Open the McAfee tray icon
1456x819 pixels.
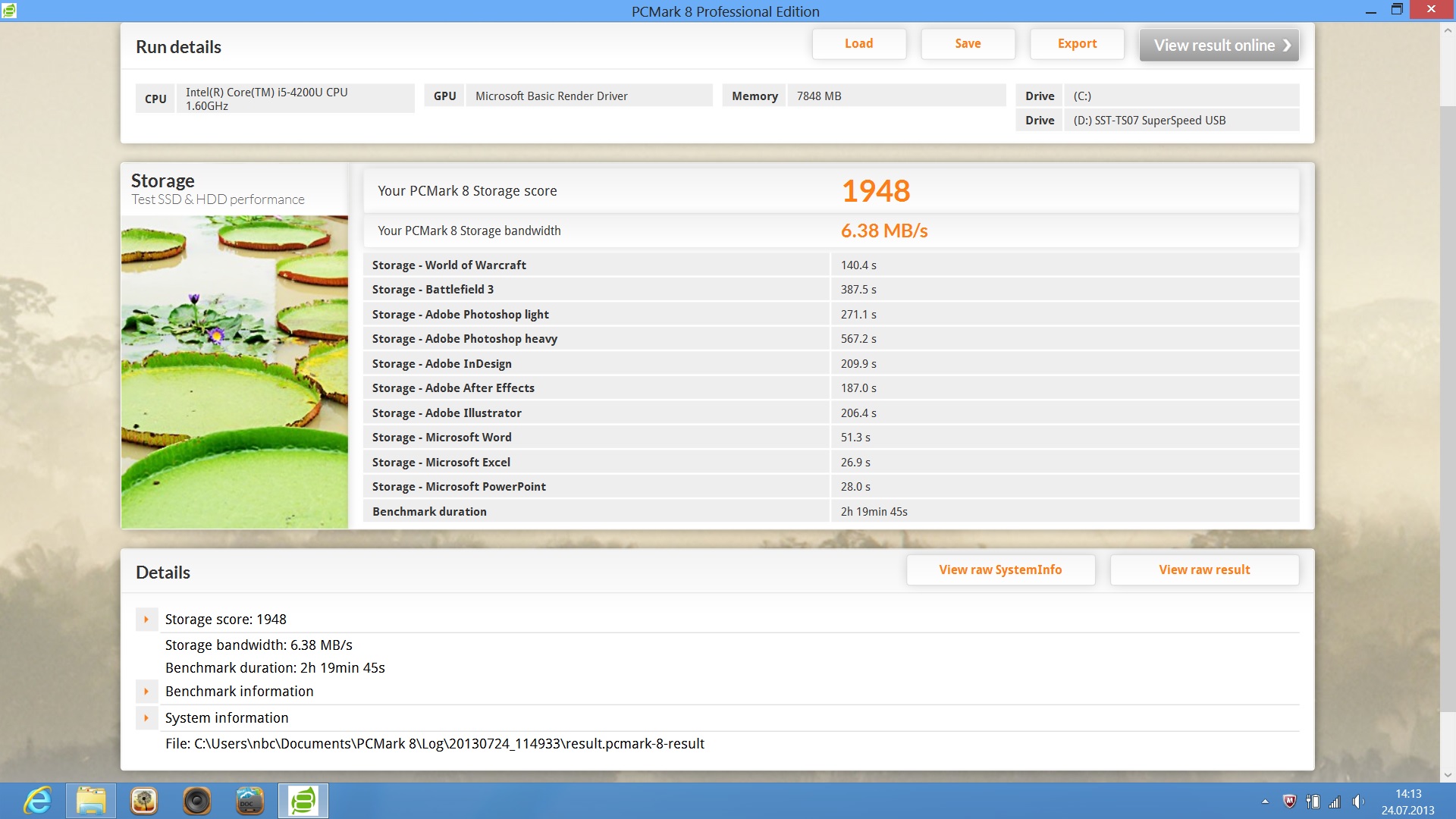click(1289, 802)
